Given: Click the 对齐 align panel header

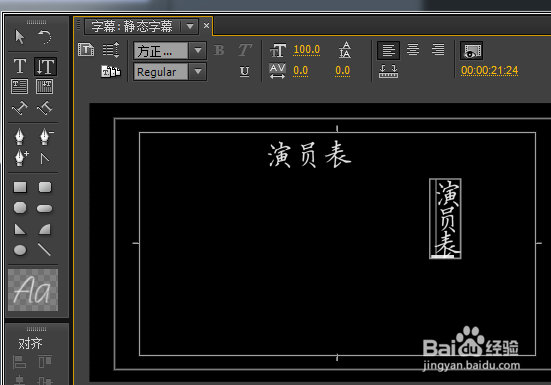Looking at the screenshot, I should 30,343.
